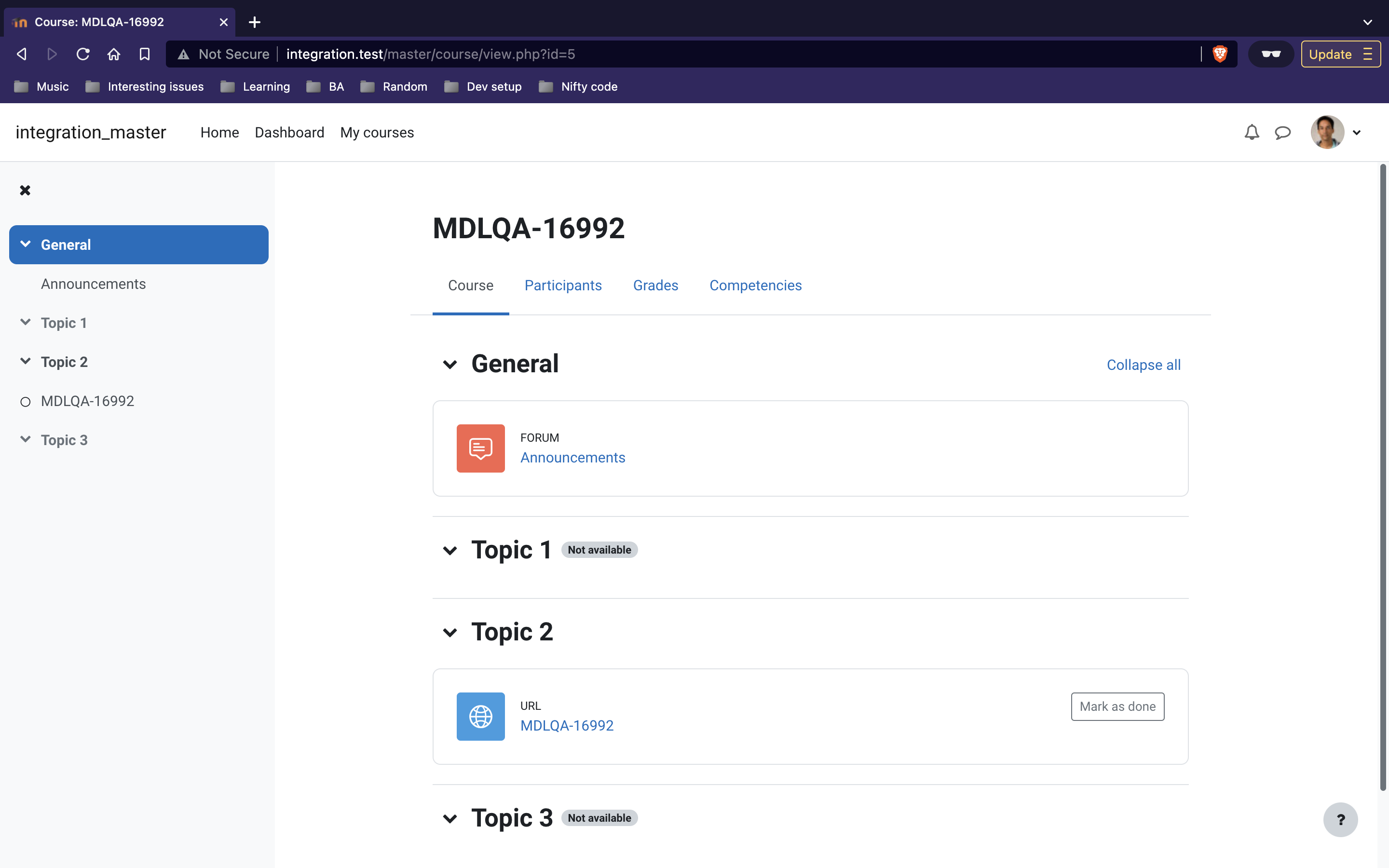Screen dimensions: 1389x868
Task: Click the Topic 3 Not available badge
Action: pyautogui.click(x=599, y=817)
